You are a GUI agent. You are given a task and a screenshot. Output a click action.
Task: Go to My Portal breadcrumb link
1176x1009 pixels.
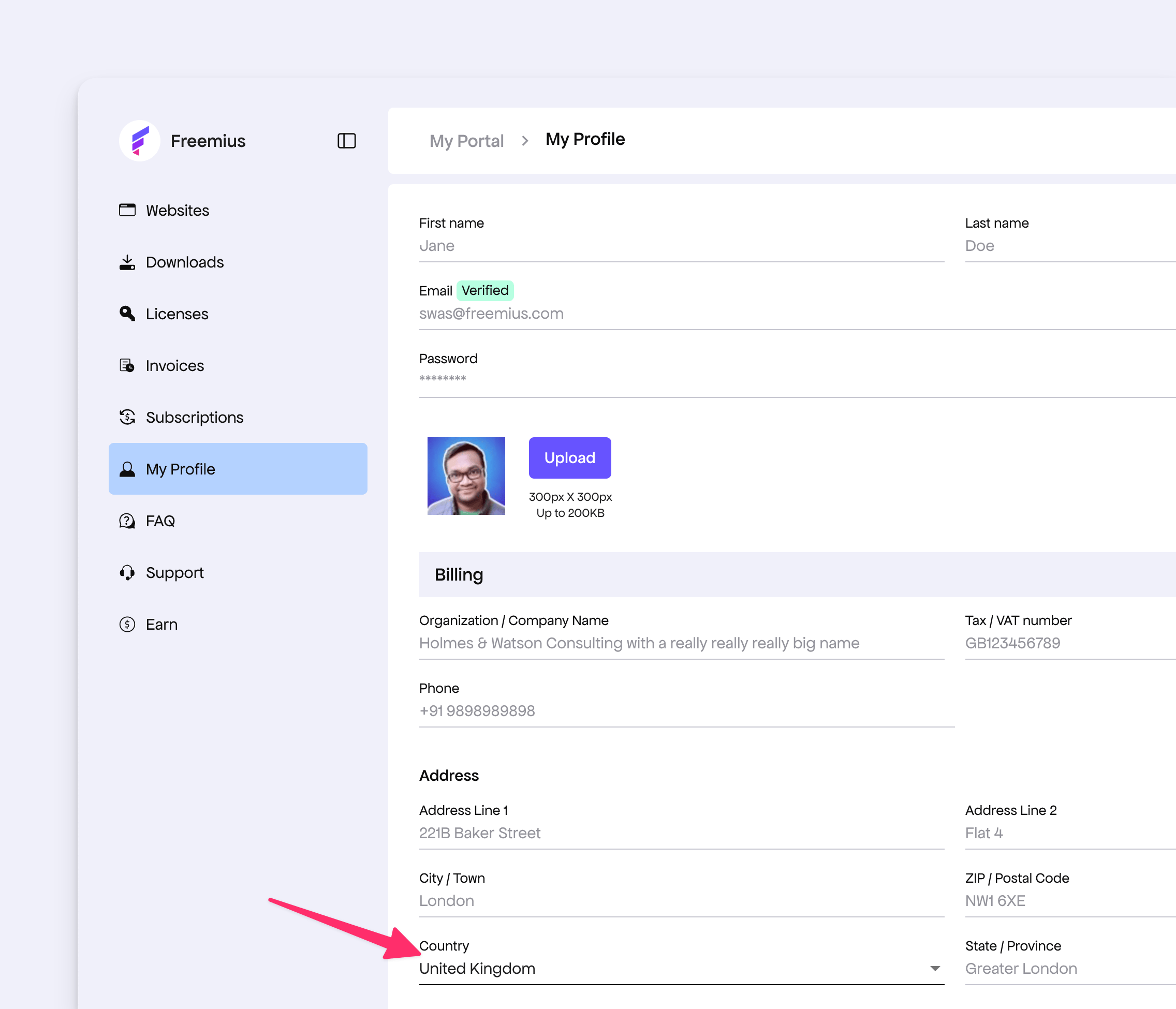point(466,141)
